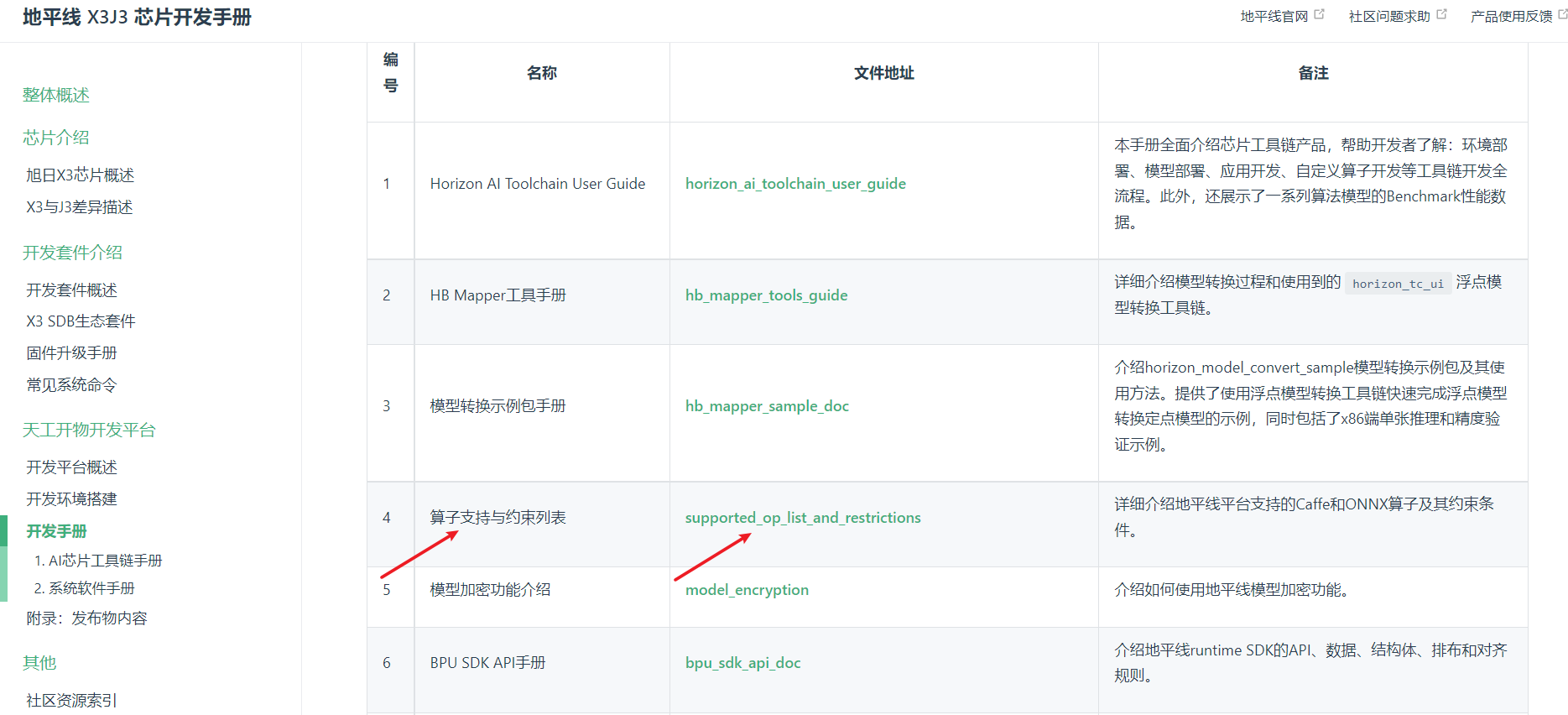The width and height of the screenshot is (1568, 715).
Task: Jump to 2. 系统软件手册 section
Action: tap(84, 588)
